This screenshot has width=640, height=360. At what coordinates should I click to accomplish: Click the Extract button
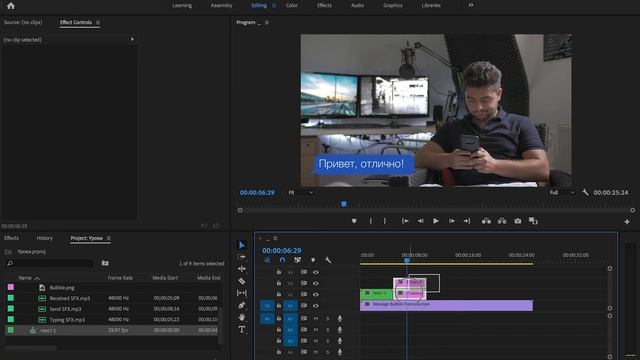click(502, 221)
